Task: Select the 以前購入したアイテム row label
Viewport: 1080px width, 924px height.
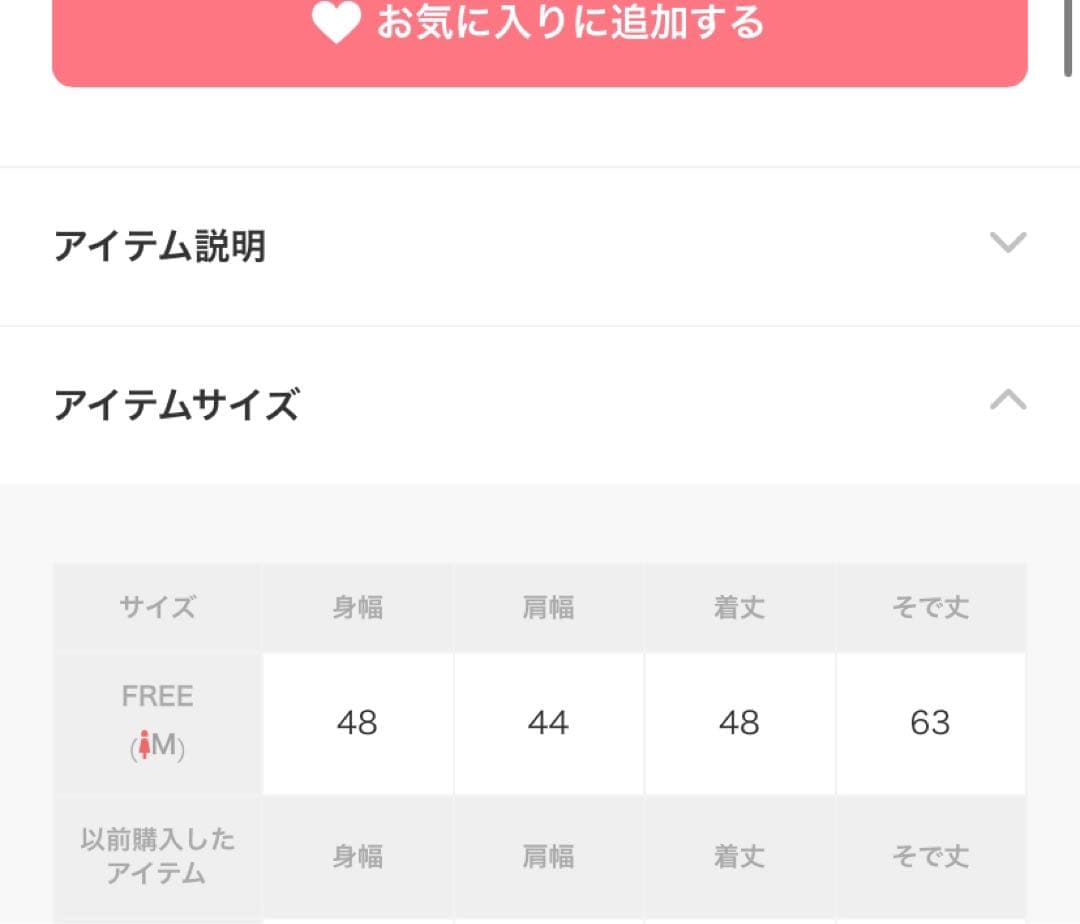Action: point(157,856)
